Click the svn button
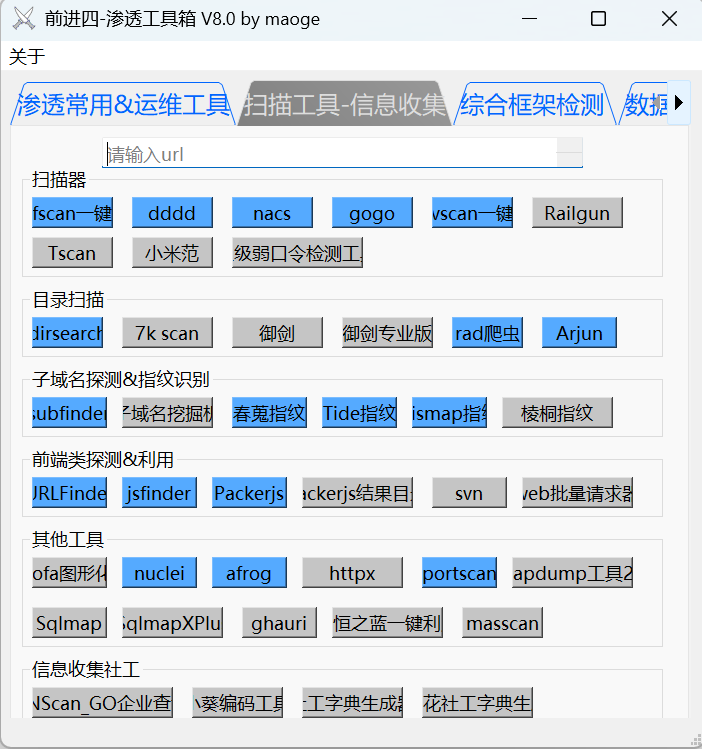 pos(469,492)
